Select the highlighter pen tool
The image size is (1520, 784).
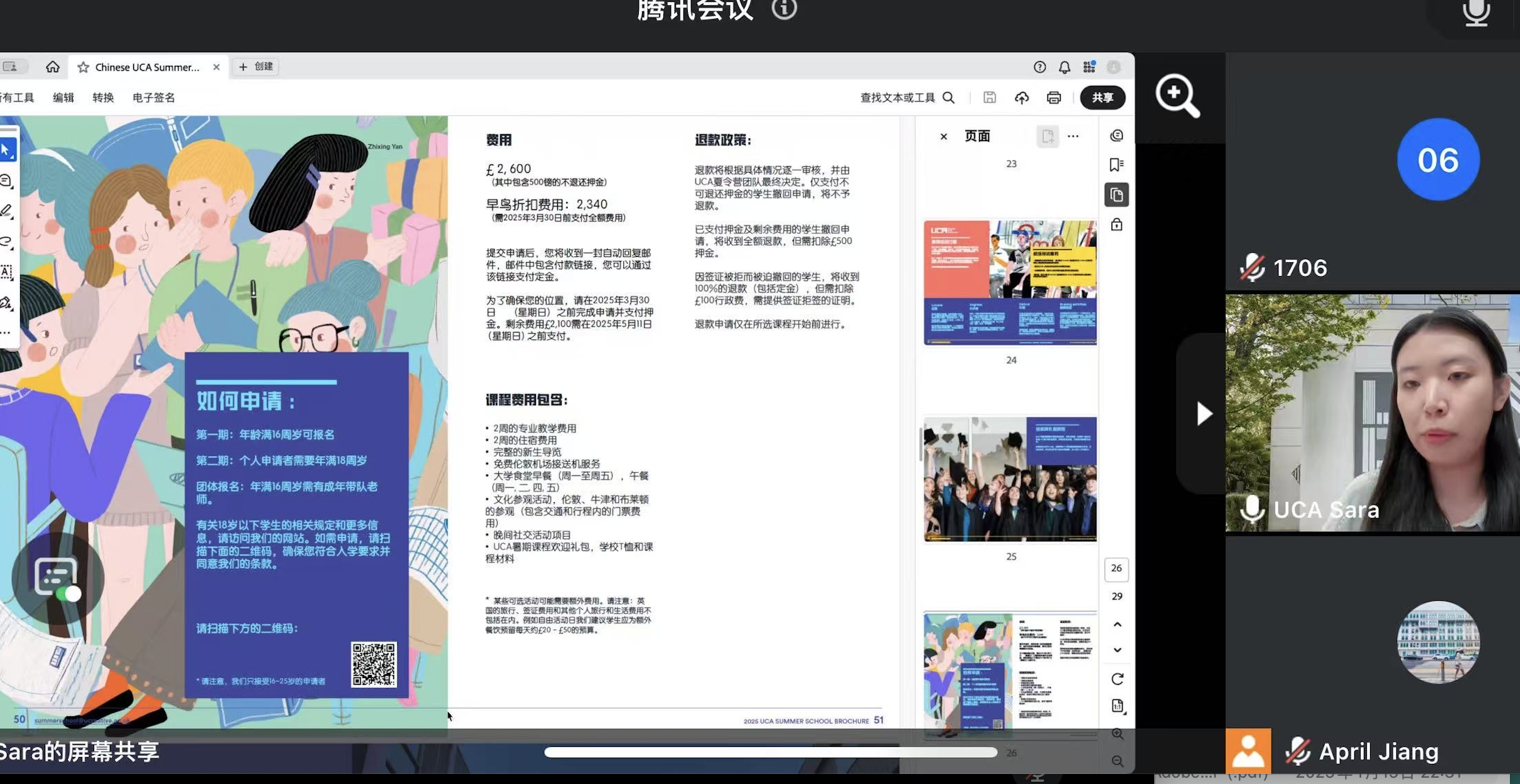[7, 211]
